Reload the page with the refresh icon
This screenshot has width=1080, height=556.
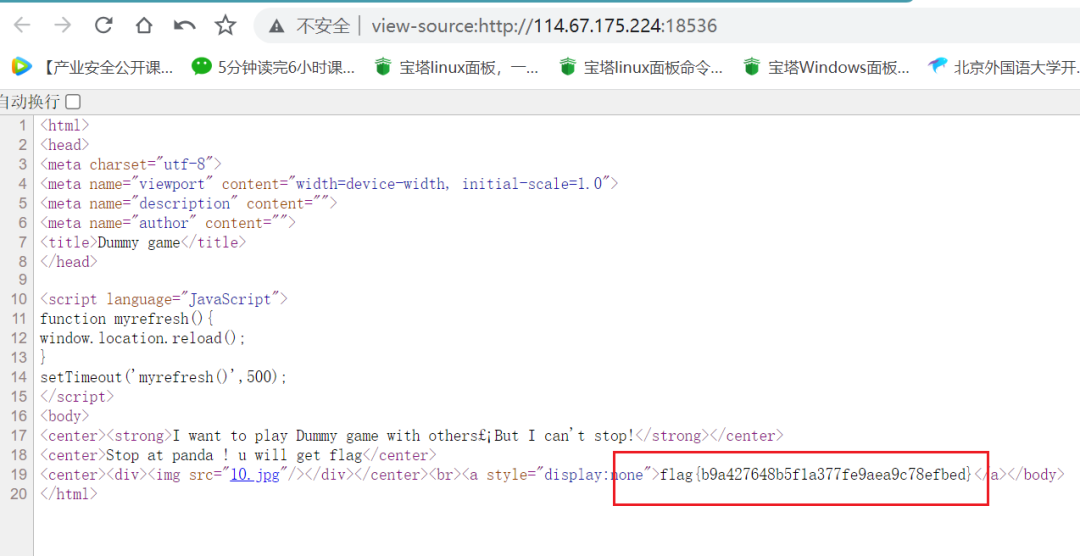click(103, 26)
